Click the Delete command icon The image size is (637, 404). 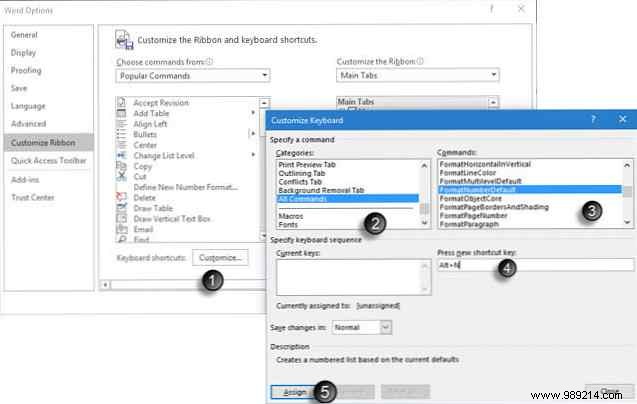pyautogui.click(x=121, y=198)
